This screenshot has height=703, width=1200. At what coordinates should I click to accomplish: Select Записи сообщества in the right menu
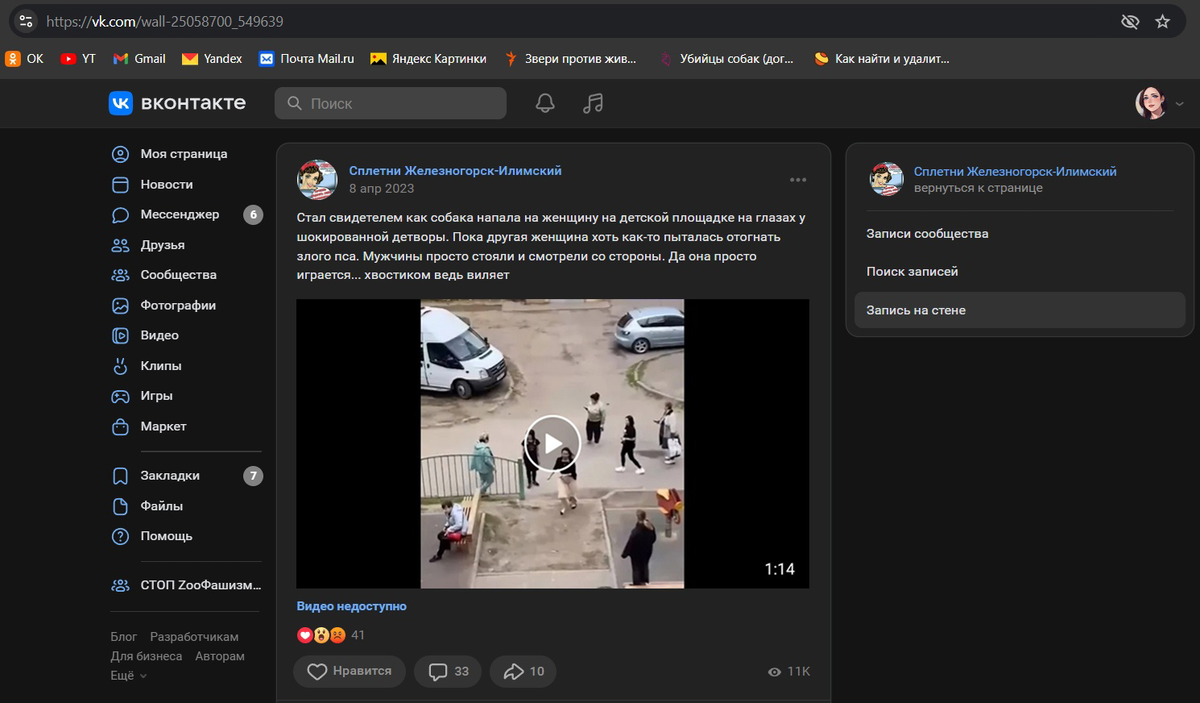coord(1020,234)
